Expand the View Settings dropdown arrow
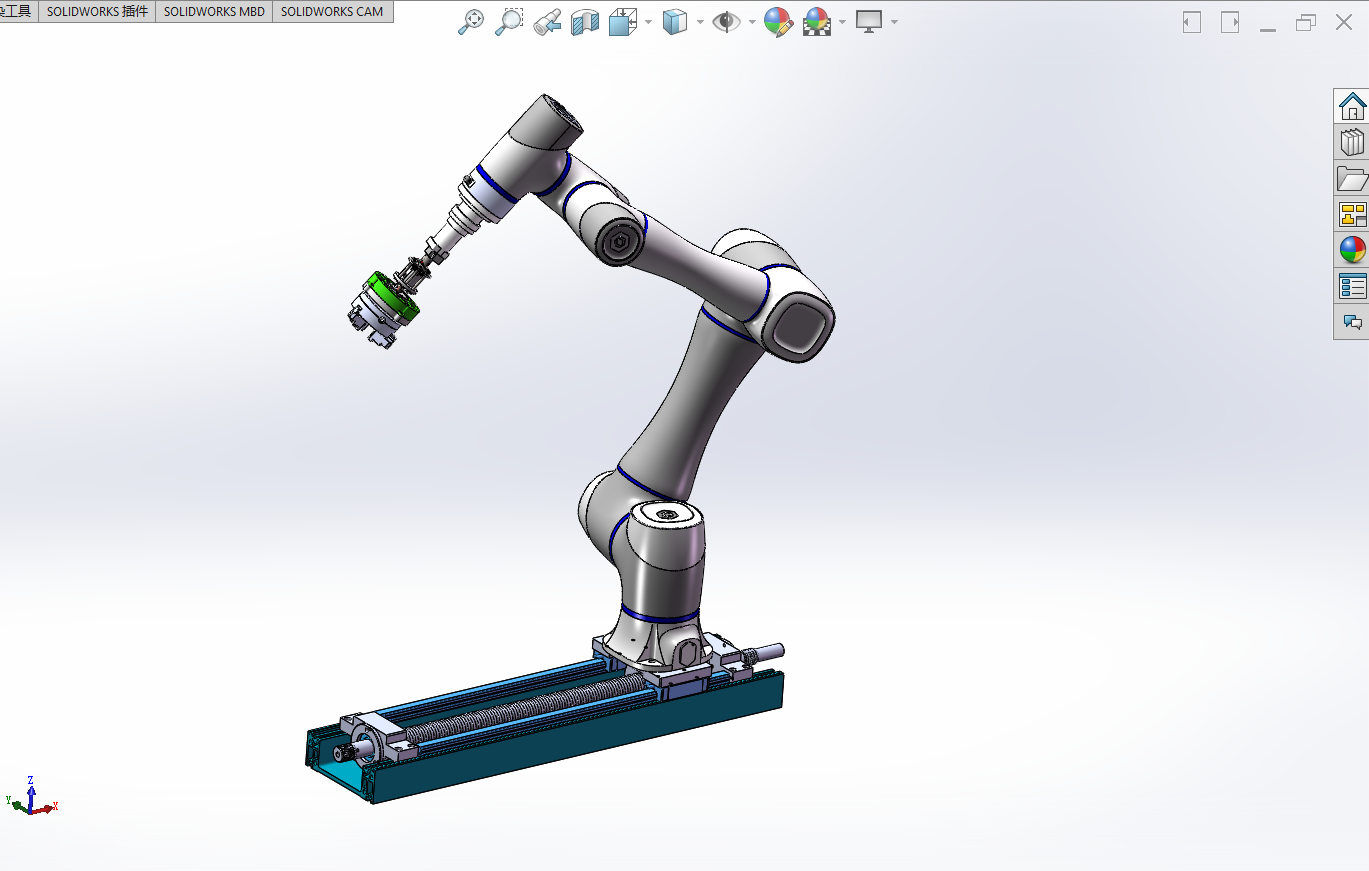1369x871 pixels. pos(893,22)
